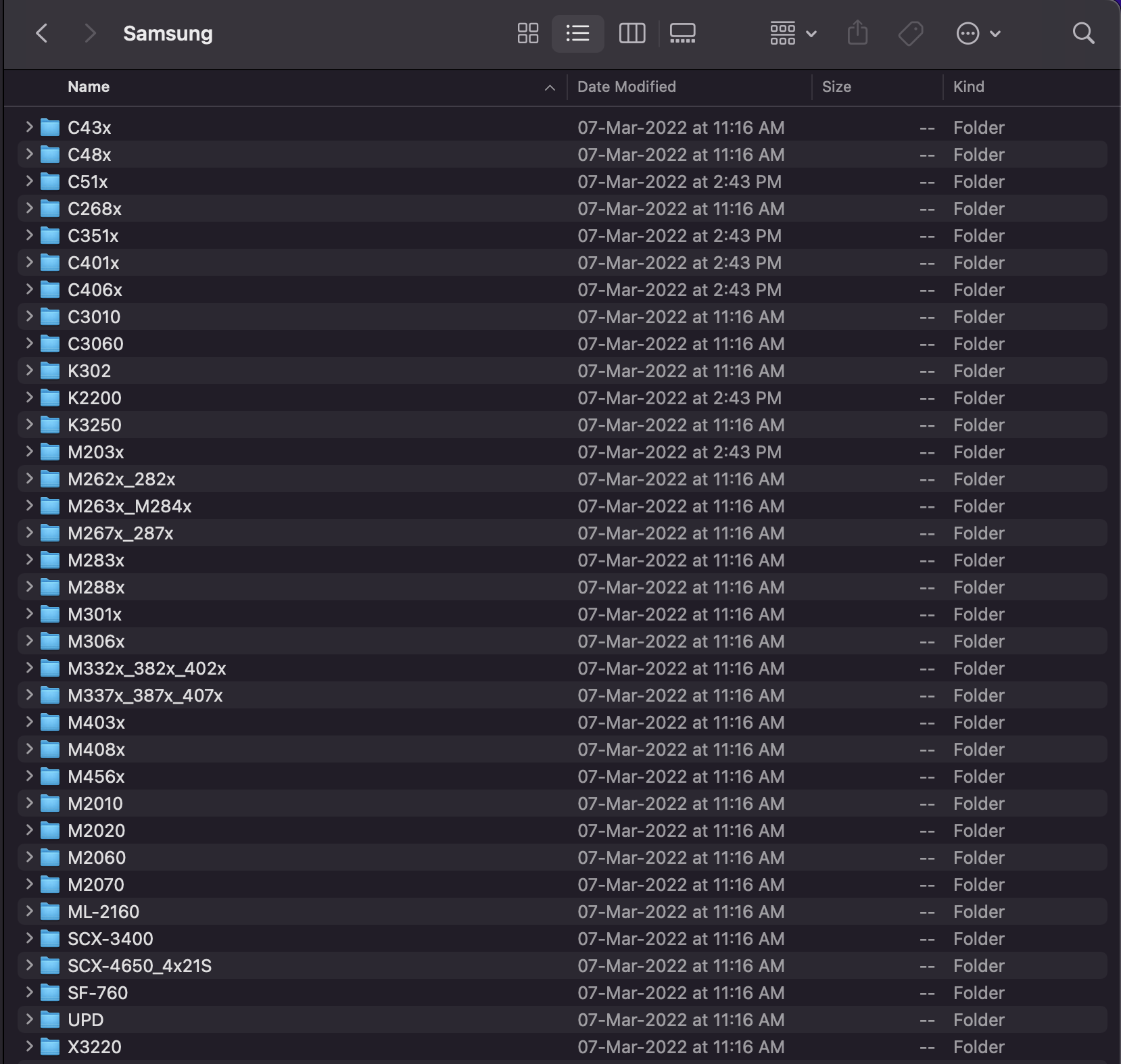
Task: Select the SCX-4650_4x21S folder name
Action: [x=139, y=966]
